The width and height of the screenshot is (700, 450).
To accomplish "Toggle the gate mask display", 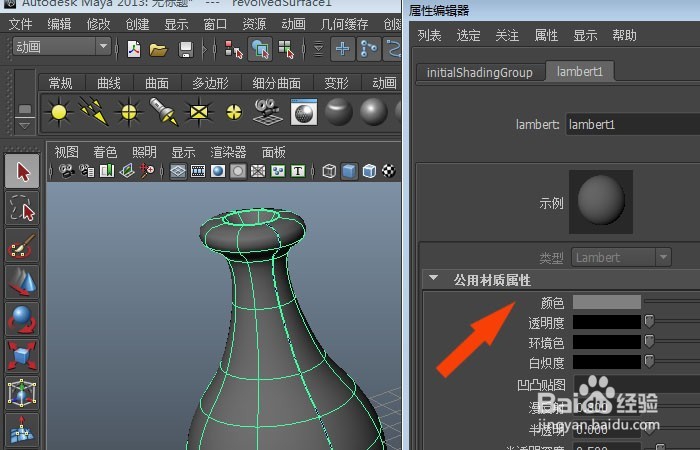I will (x=238, y=171).
